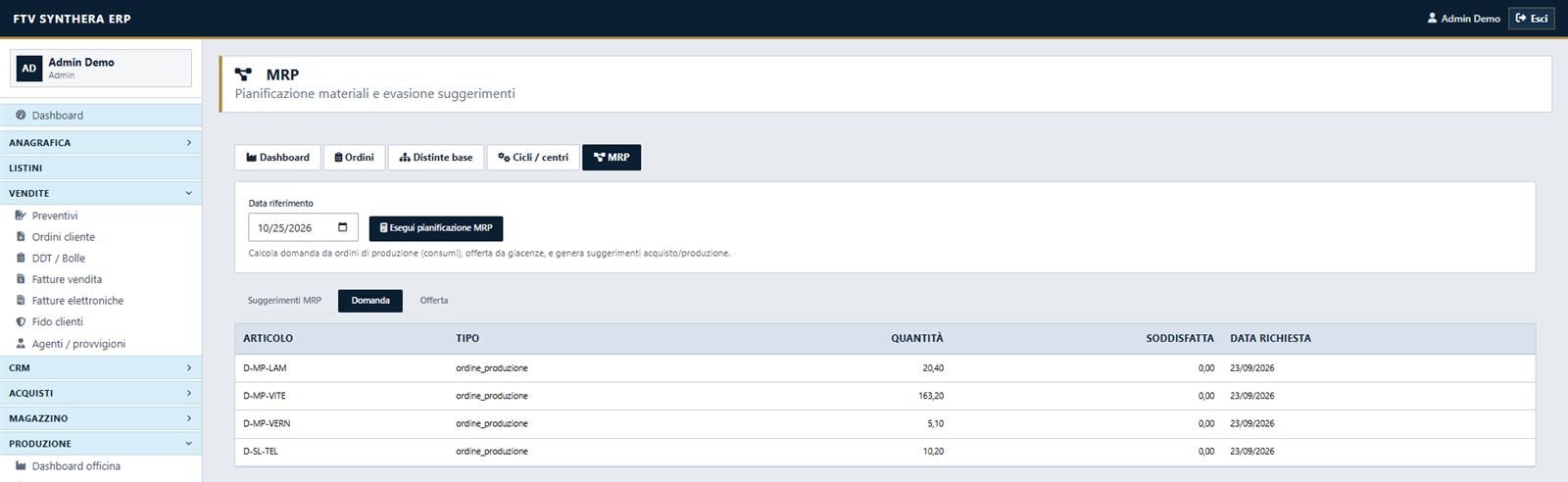Run Esegui pianificazione MRP
1568x482 pixels.
click(x=436, y=228)
